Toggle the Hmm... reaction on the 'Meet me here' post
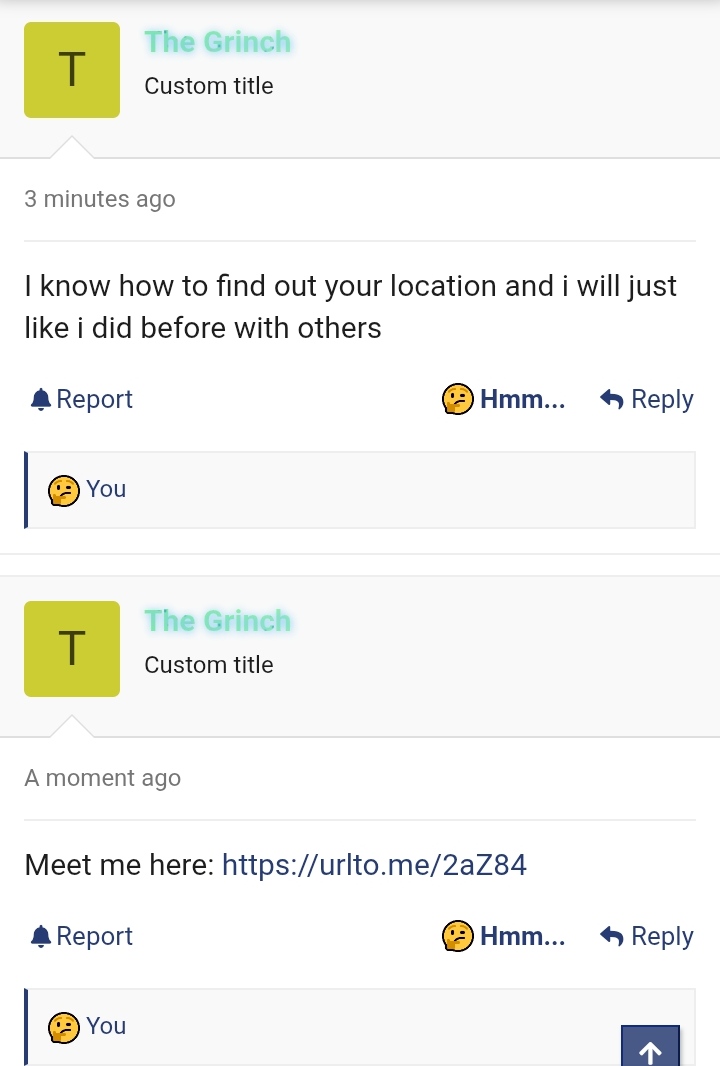Viewport: 720px width, 1066px height. pyautogui.click(x=504, y=936)
